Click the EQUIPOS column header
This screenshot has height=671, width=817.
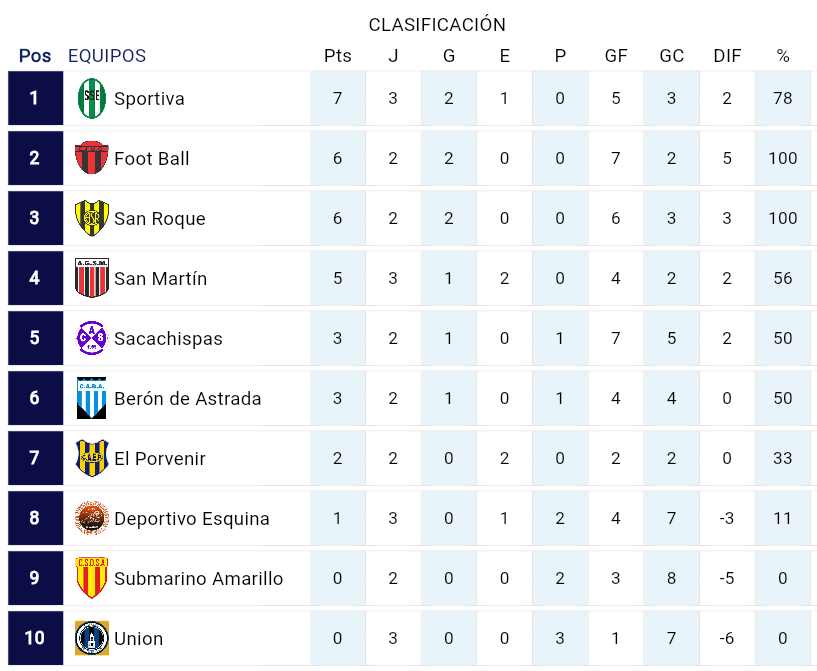point(107,56)
